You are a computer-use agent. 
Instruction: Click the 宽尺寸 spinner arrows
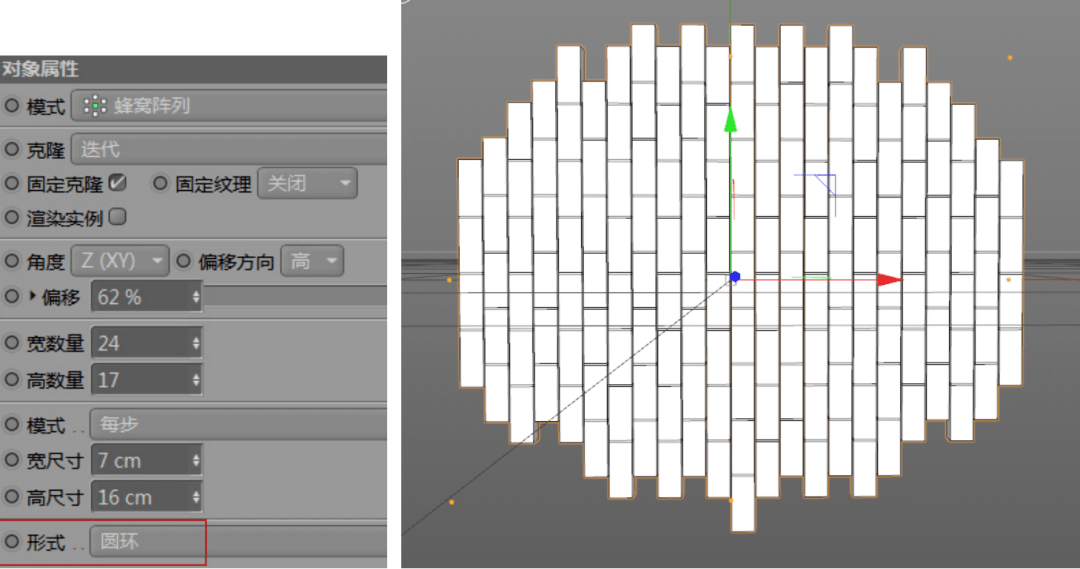pos(196,460)
